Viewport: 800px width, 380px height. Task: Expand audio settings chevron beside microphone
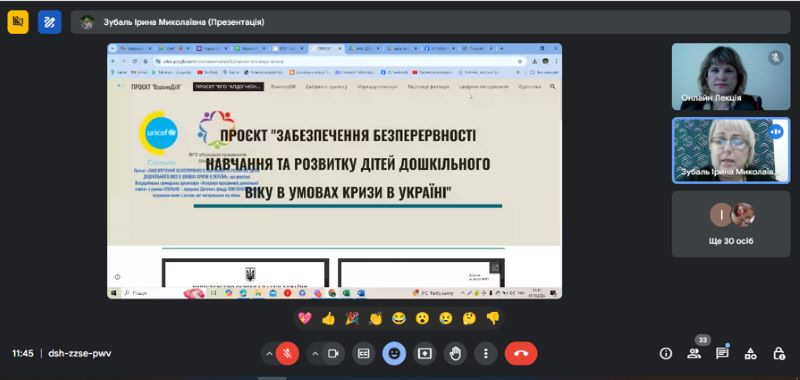[x=269, y=353]
